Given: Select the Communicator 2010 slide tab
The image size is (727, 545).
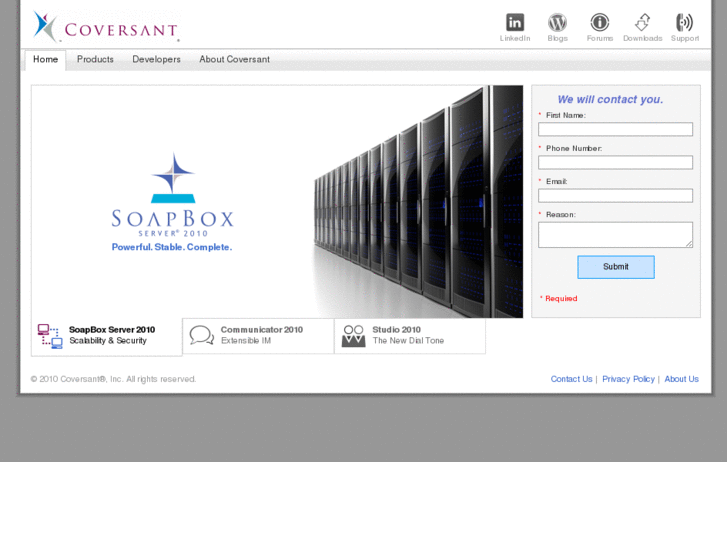Looking at the screenshot, I should click(258, 336).
